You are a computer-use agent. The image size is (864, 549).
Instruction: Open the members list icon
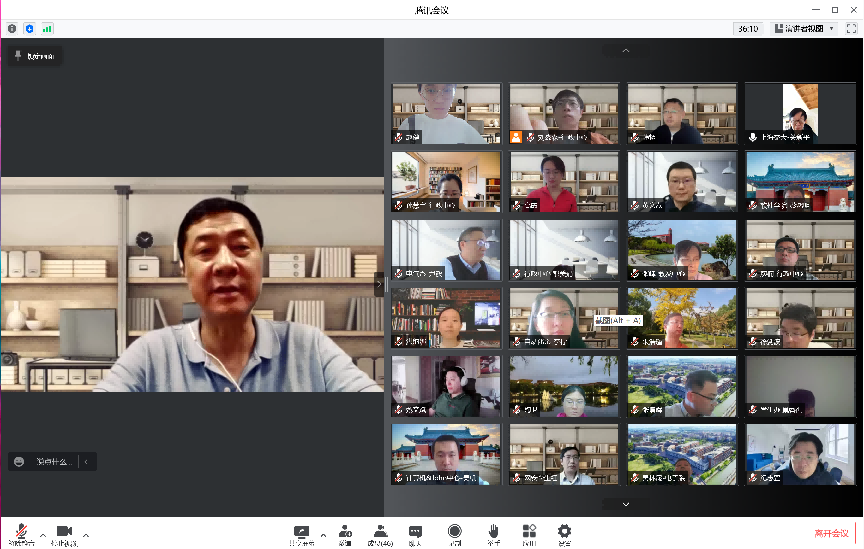(x=380, y=531)
